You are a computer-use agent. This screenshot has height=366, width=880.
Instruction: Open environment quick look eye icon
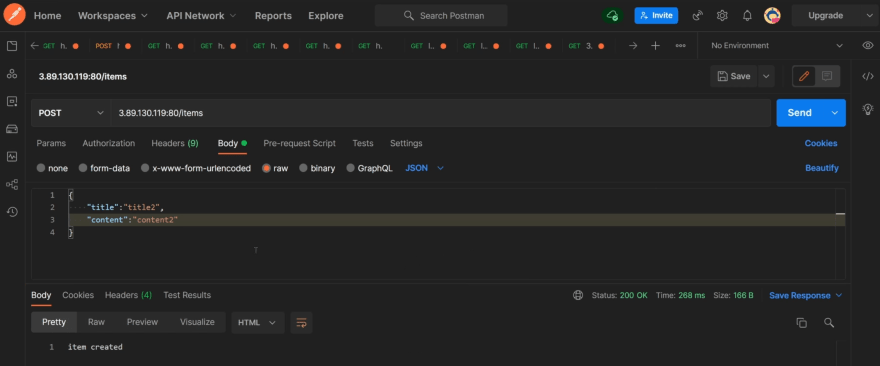coord(867,45)
